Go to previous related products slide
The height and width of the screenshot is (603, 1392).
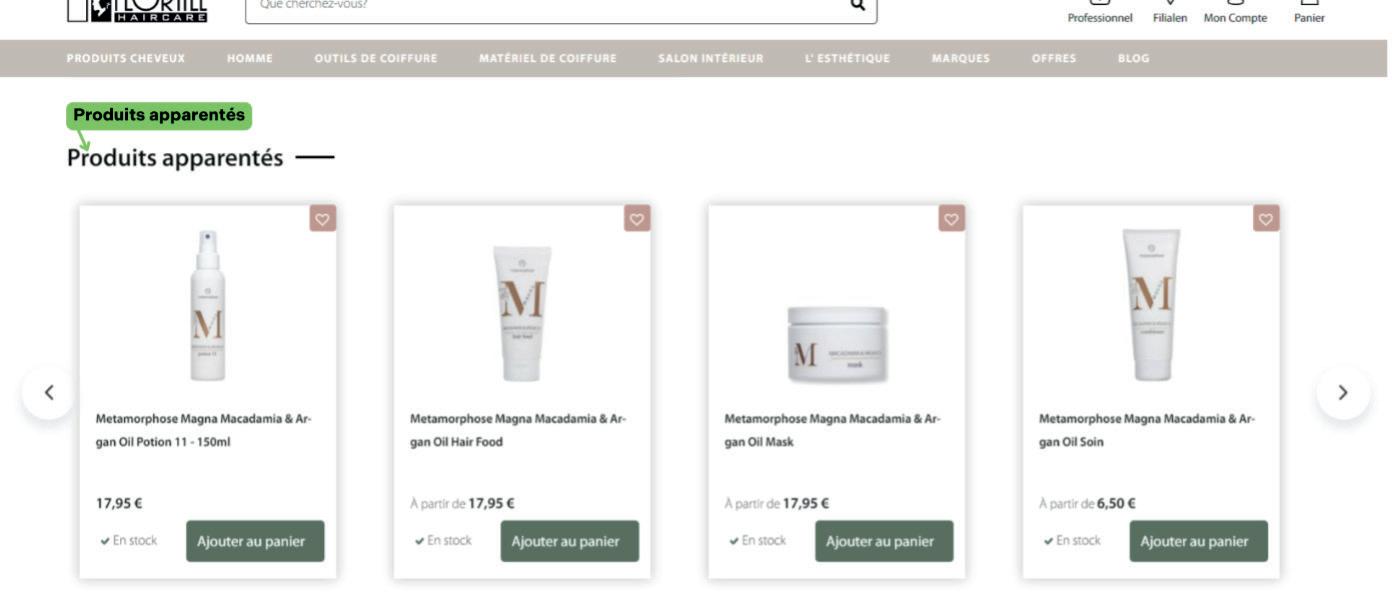click(x=49, y=393)
